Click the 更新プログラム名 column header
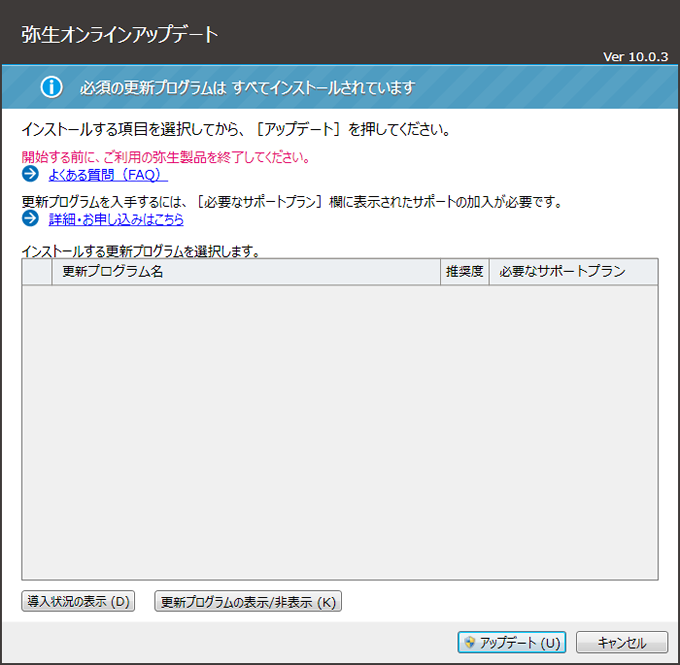 point(246,272)
